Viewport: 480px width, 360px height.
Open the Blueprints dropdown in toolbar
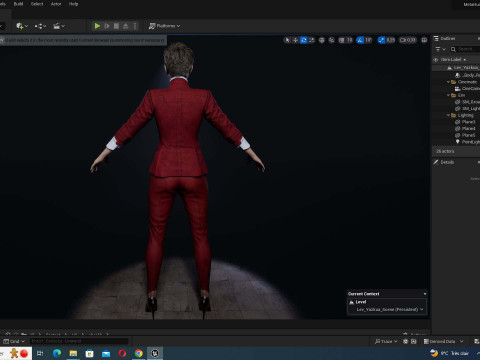tap(40, 26)
